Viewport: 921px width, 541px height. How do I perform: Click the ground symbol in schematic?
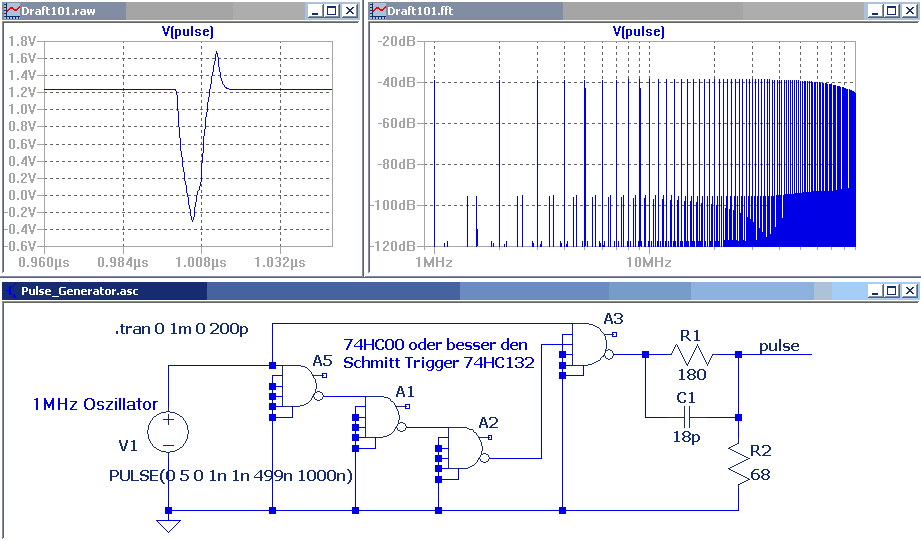[169, 526]
